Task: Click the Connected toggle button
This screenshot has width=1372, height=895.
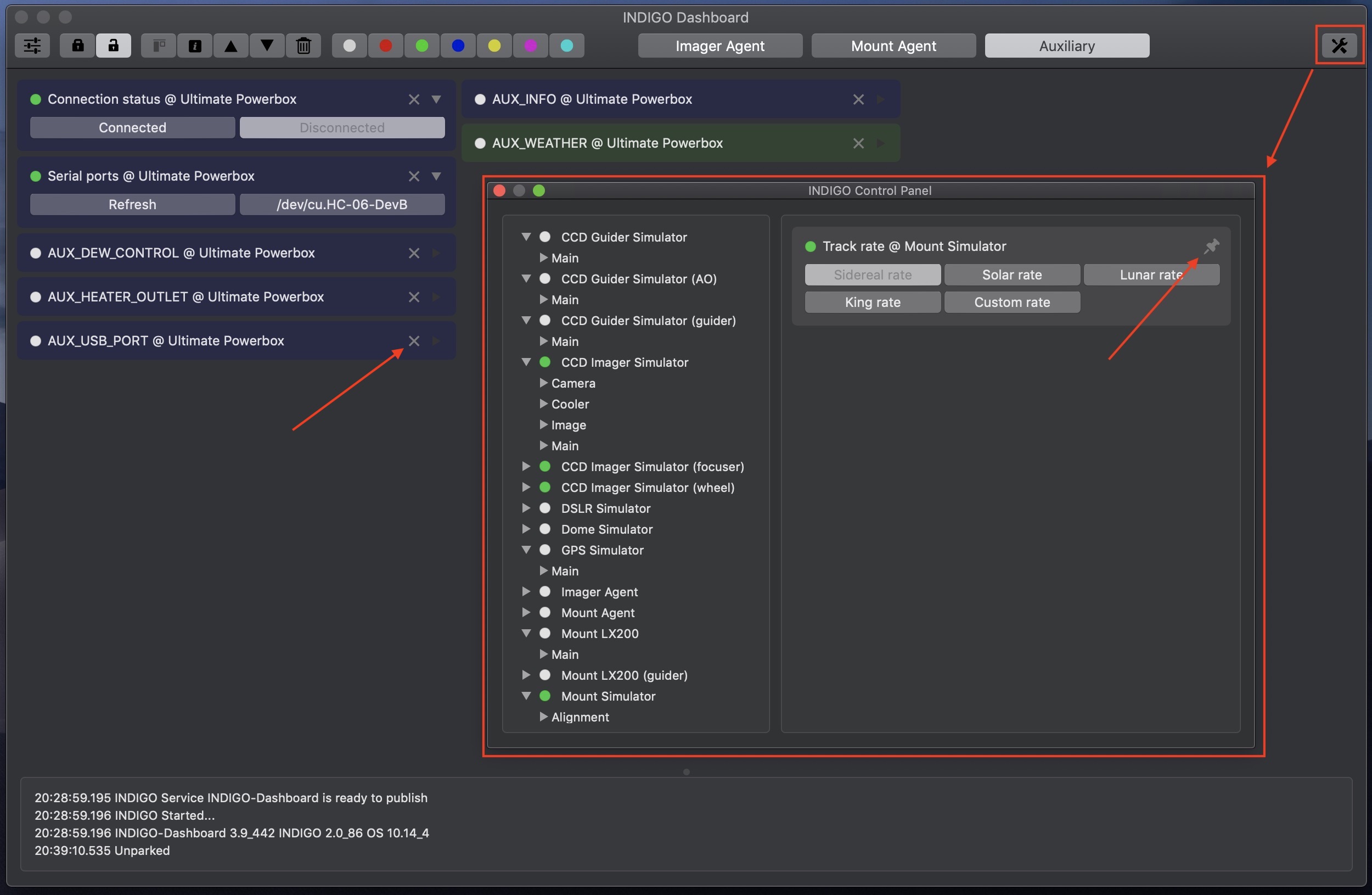Action: pos(132,127)
